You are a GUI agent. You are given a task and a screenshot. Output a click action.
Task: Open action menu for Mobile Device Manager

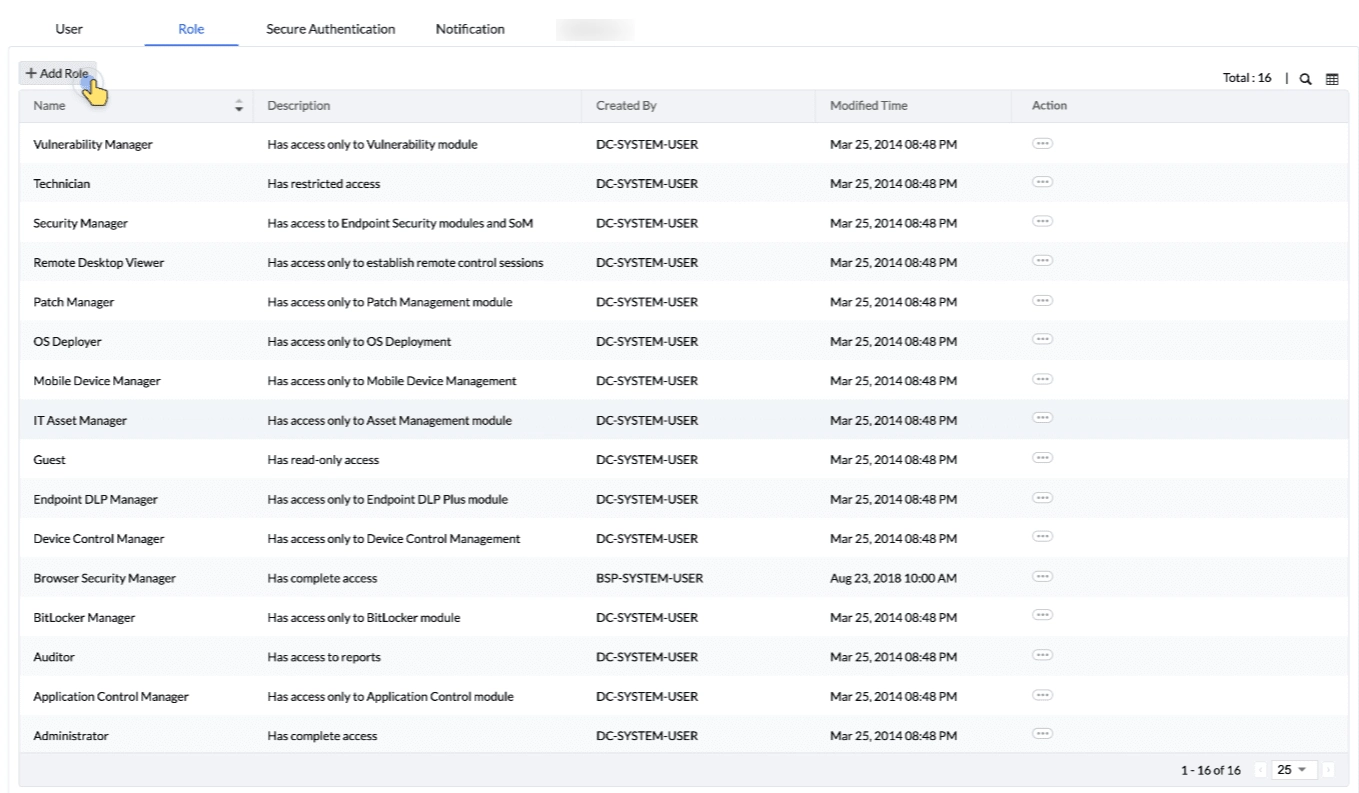[x=1043, y=380]
